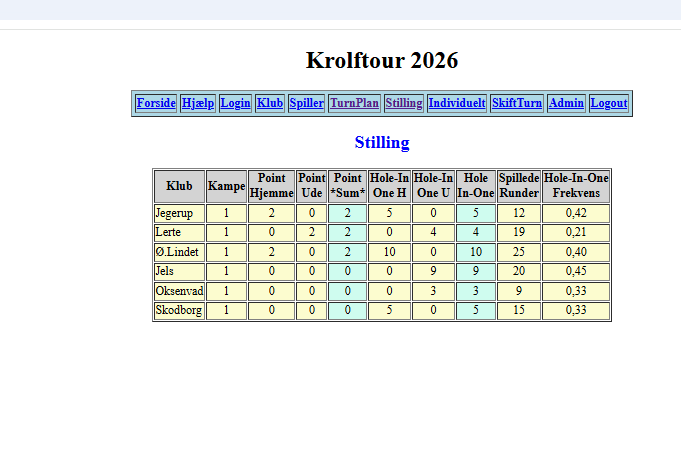Click the Oksenvad club cell
This screenshot has width=681, height=462.
click(x=179, y=291)
